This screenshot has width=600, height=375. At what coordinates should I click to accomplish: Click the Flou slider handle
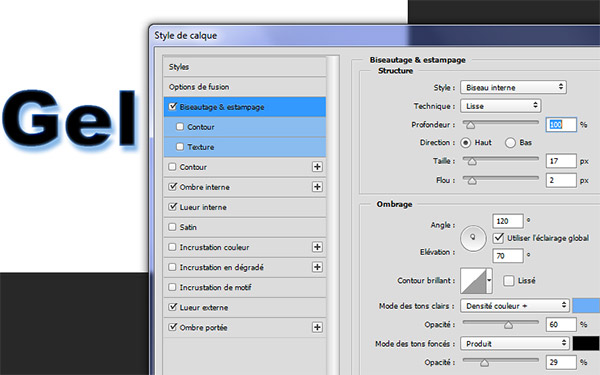tap(472, 181)
